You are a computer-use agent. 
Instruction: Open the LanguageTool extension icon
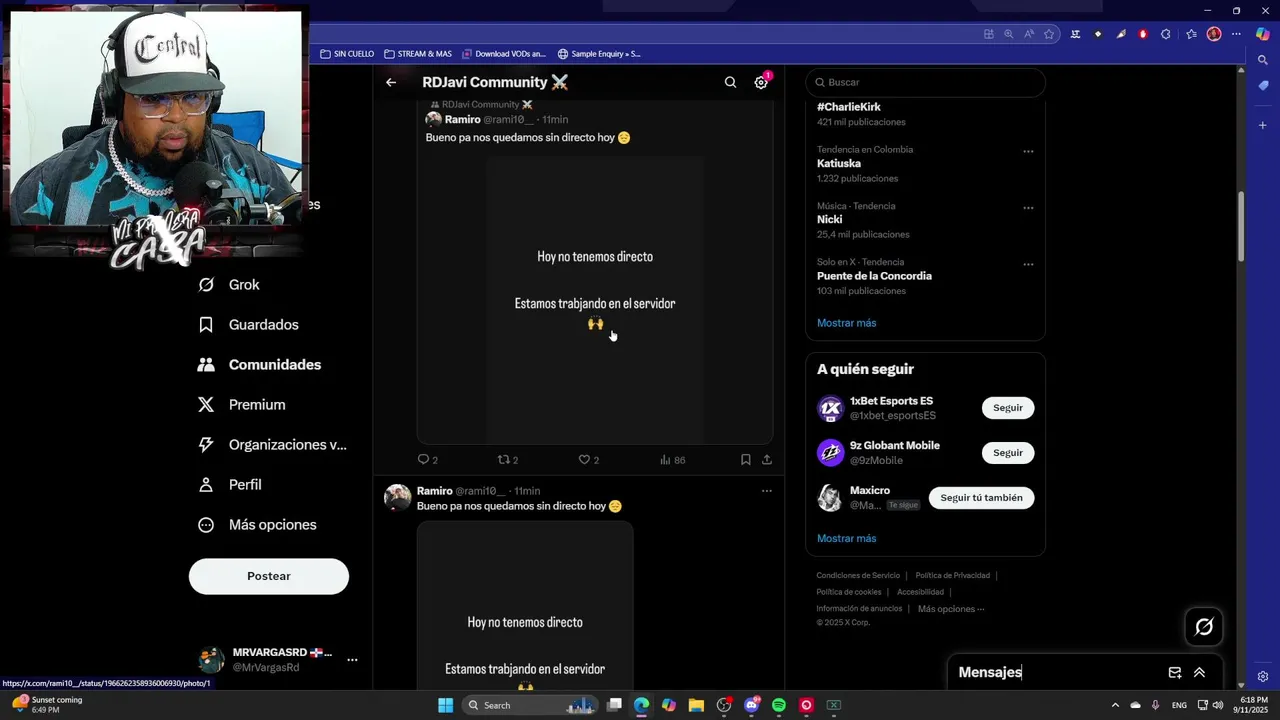(1075, 34)
